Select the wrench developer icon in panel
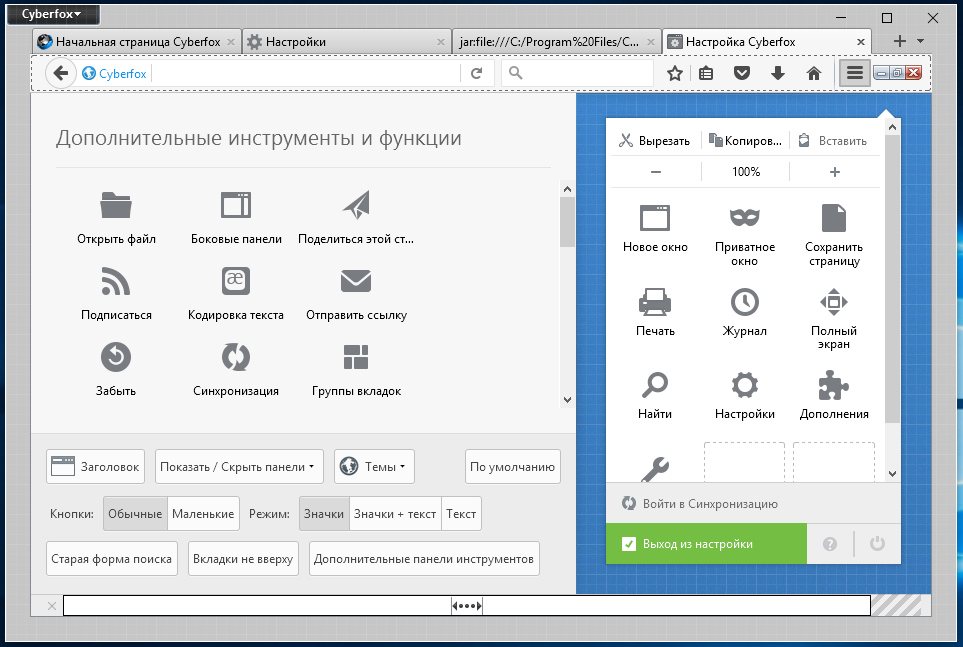963x647 pixels. 655,469
